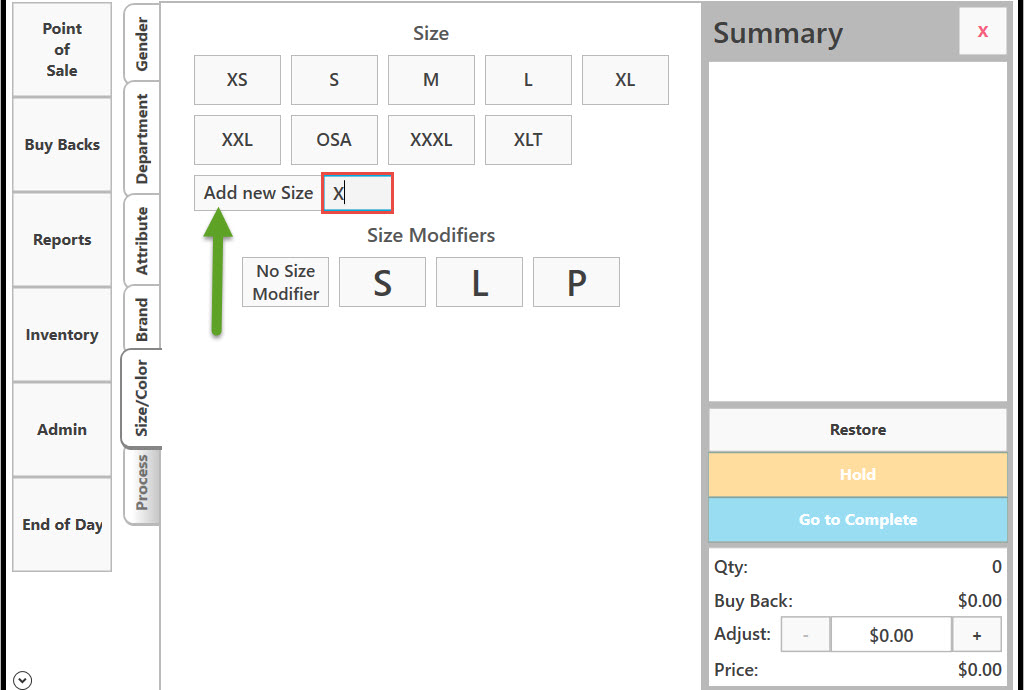
Task: Select size M
Action: click(x=431, y=80)
